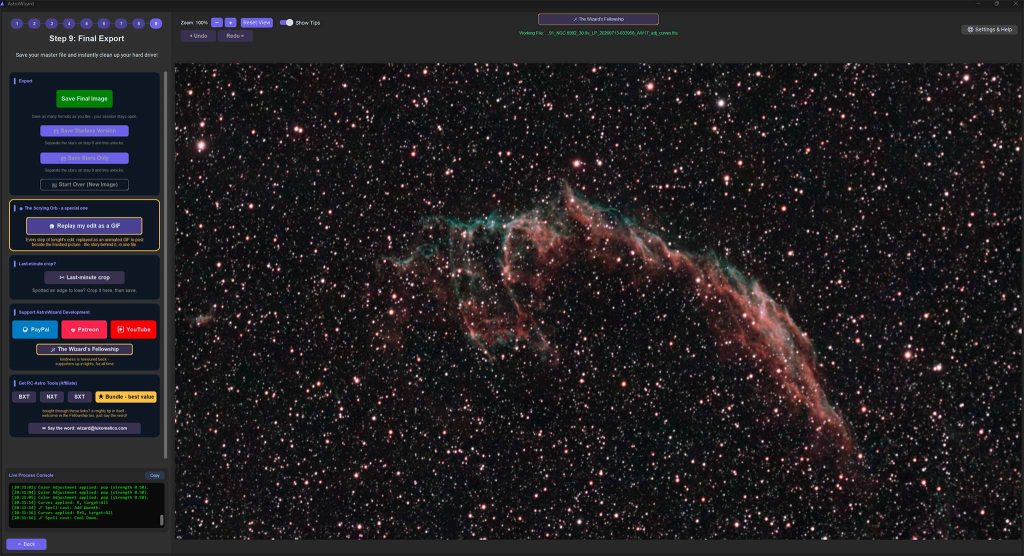Image resolution: width=1024 pixels, height=556 pixels.
Task: Go to wizard step 6 circle
Action: click(x=103, y=24)
